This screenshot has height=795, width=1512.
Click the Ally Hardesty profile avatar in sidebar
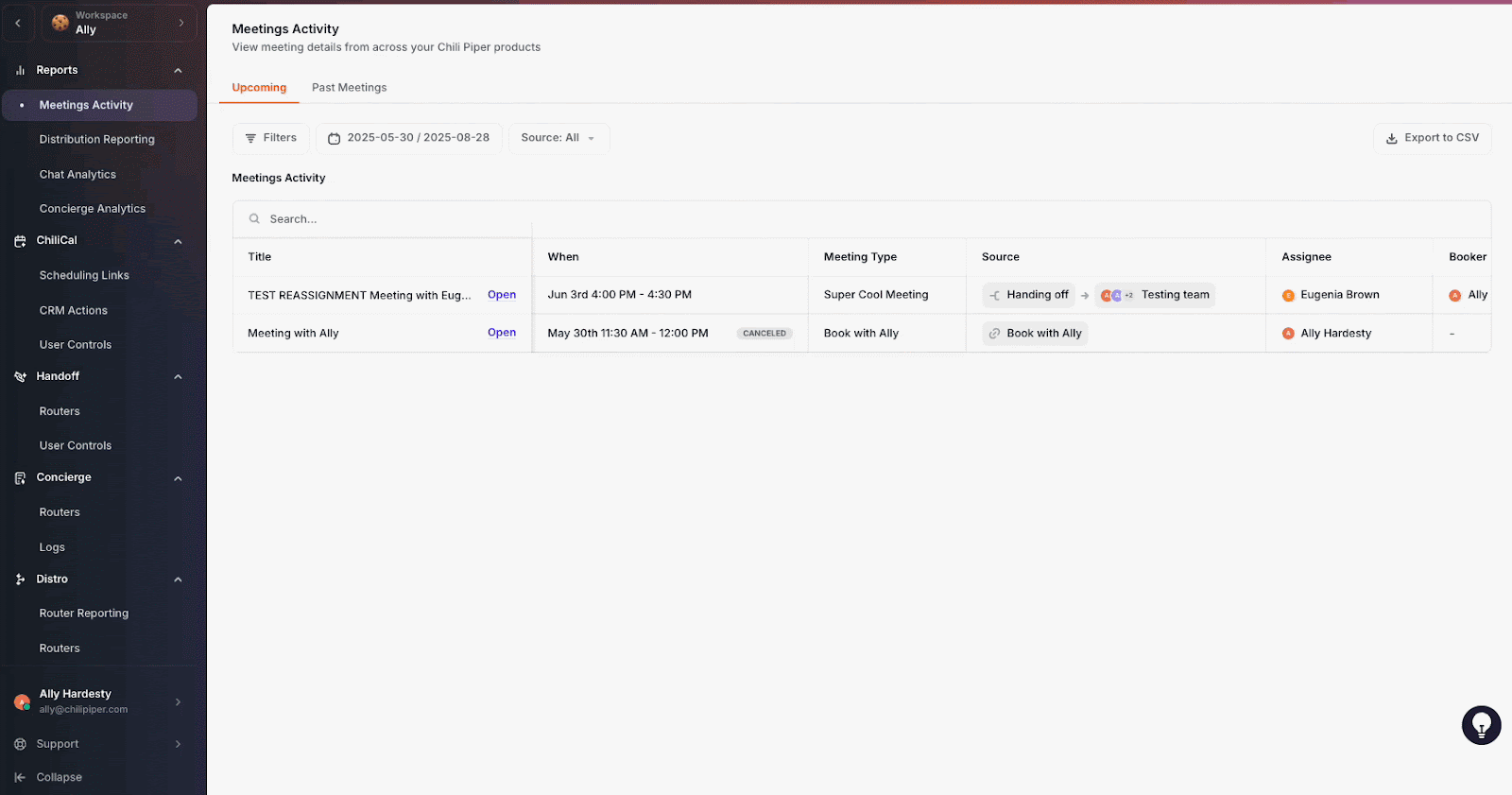[22, 701]
